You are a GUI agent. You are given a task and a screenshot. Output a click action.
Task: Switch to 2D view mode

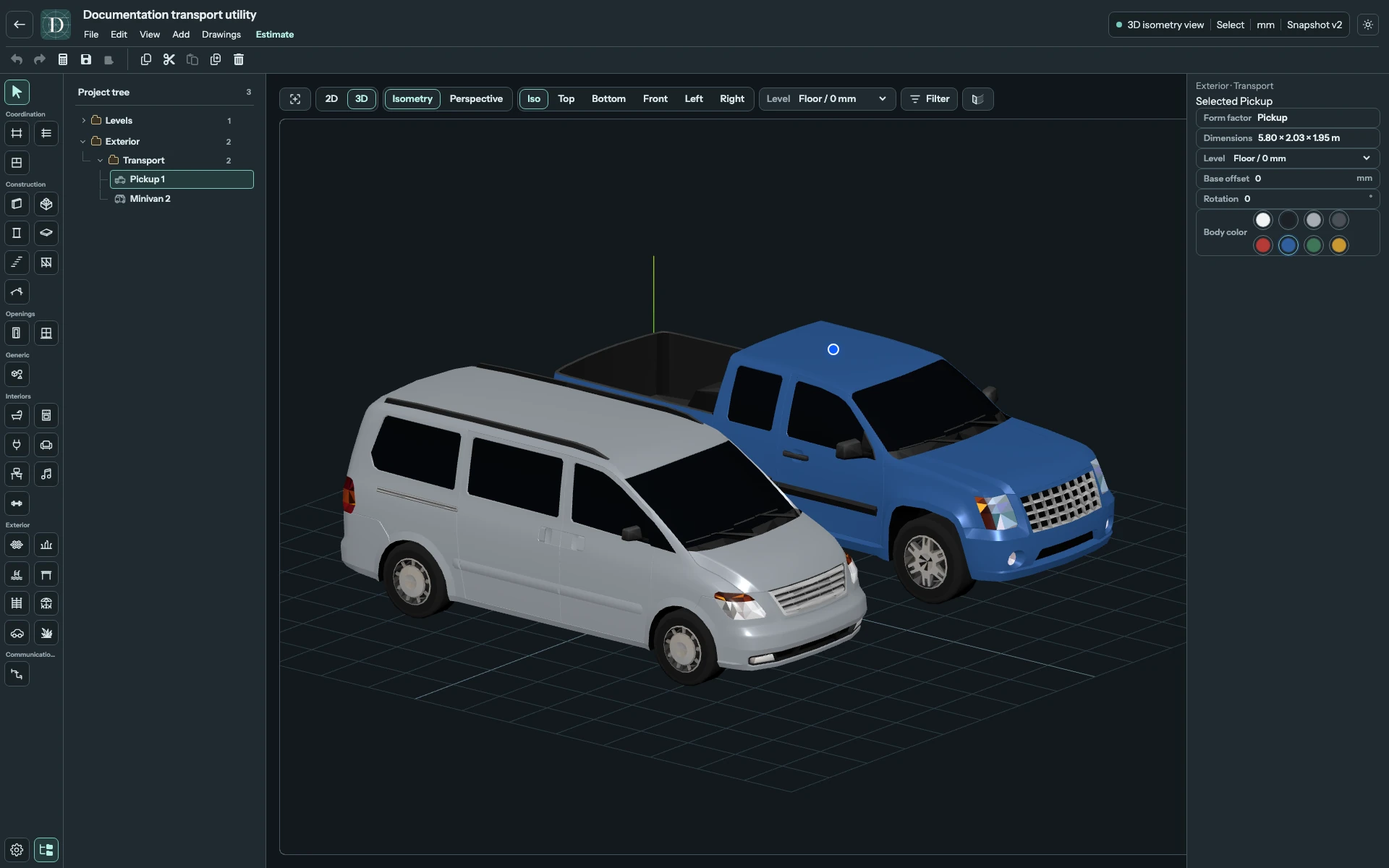click(331, 99)
